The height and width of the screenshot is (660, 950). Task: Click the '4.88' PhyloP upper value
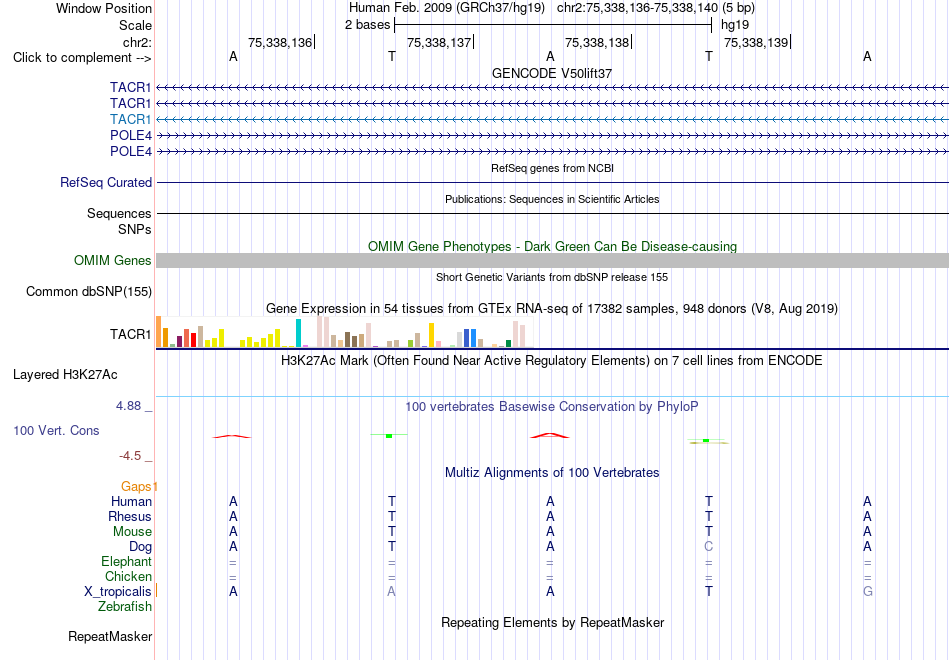pyautogui.click(x=128, y=406)
